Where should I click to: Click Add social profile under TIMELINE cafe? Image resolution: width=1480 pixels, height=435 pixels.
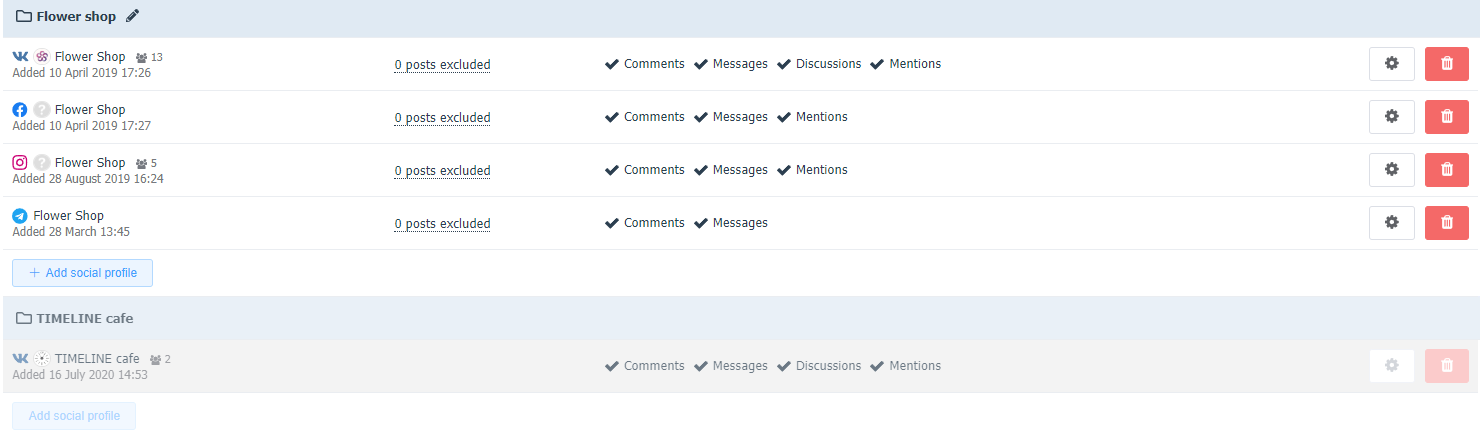click(x=74, y=416)
